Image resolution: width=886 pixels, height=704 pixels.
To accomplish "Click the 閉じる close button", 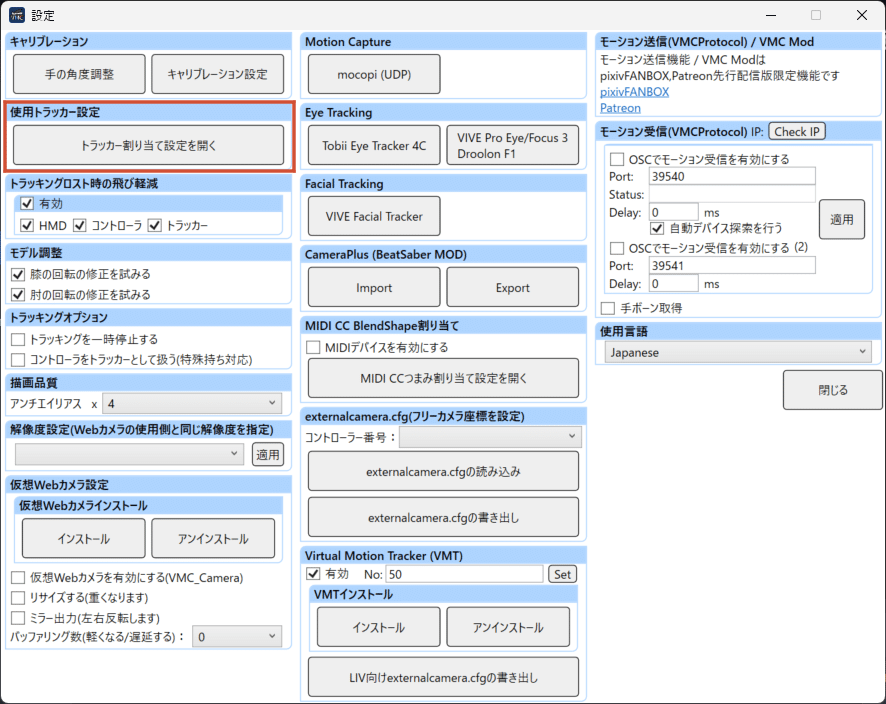I will (x=832, y=390).
